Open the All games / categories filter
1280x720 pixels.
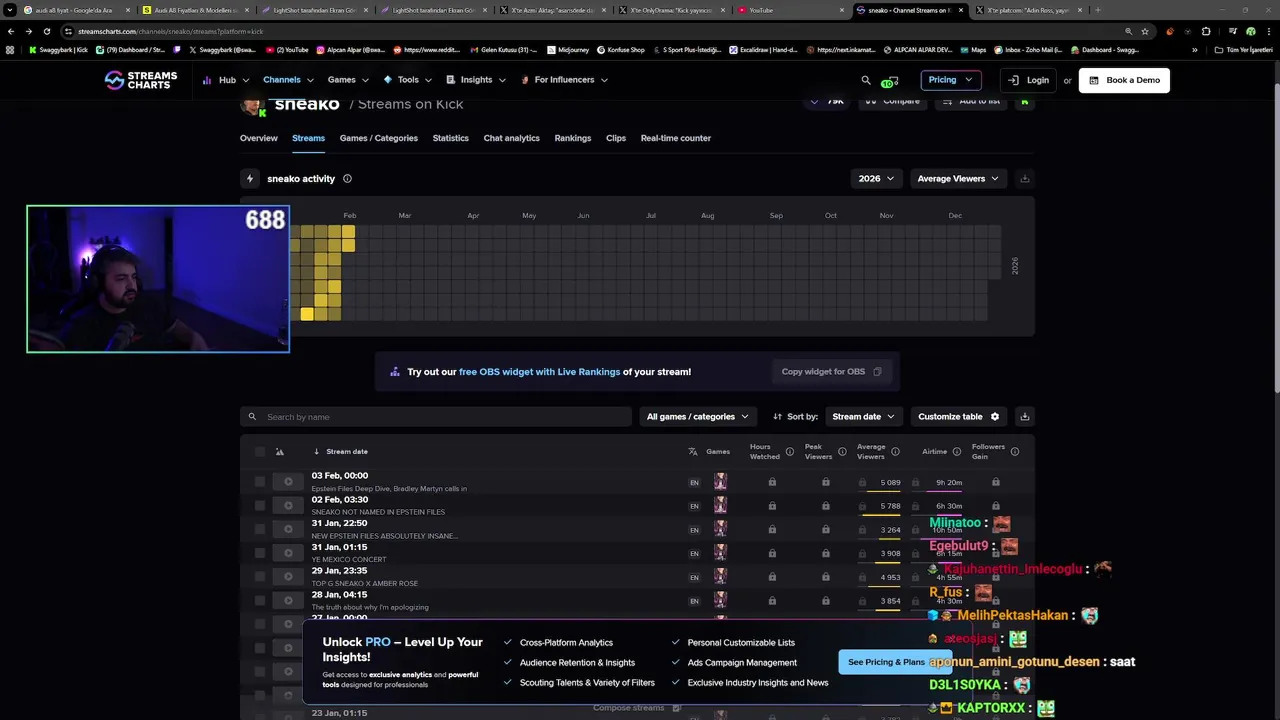coord(698,417)
